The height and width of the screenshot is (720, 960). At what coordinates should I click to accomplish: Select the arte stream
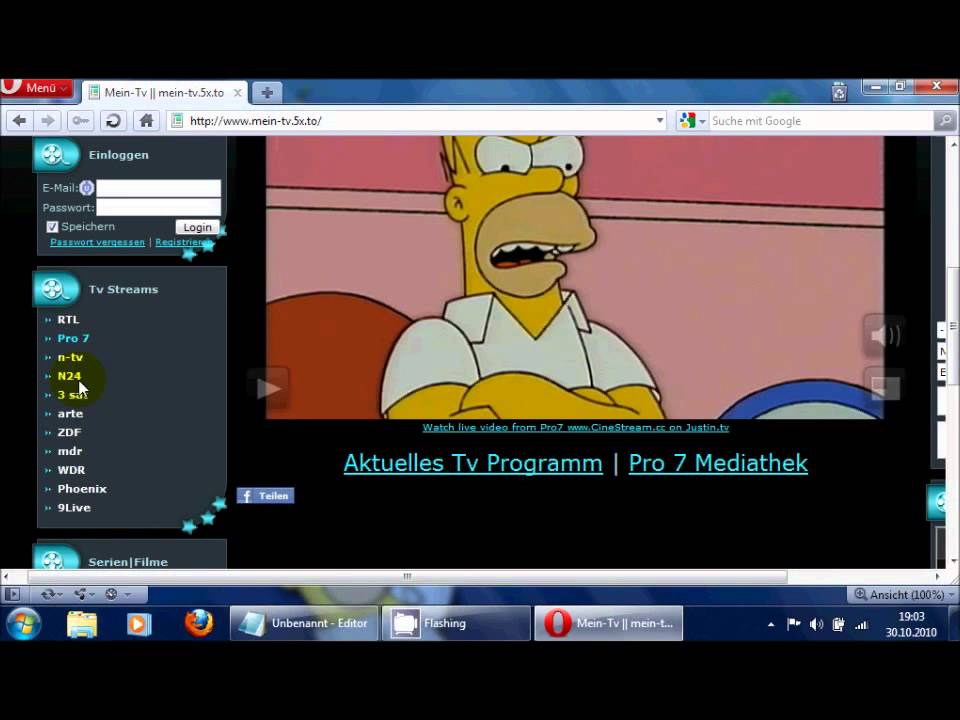point(70,414)
